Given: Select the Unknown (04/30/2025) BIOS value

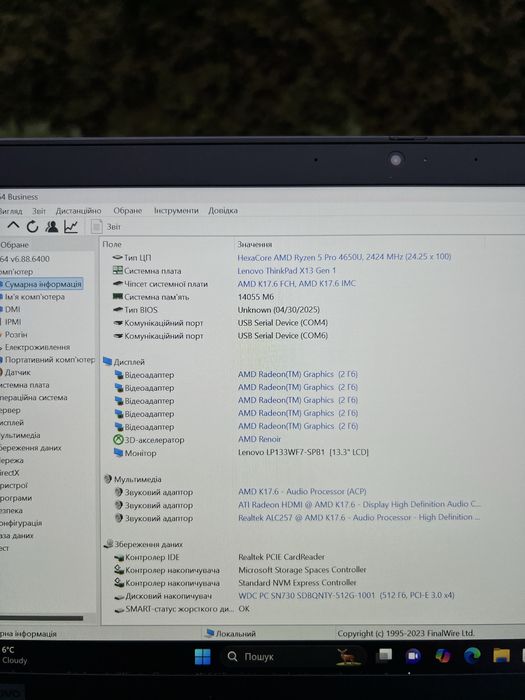Looking at the screenshot, I should coord(279,309).
